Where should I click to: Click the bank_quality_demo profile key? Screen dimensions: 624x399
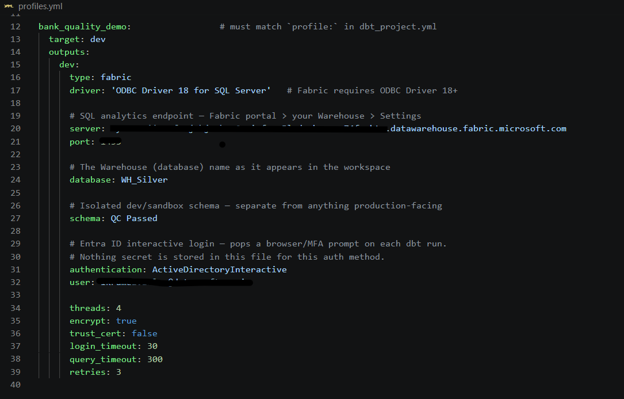click(82, 27)
